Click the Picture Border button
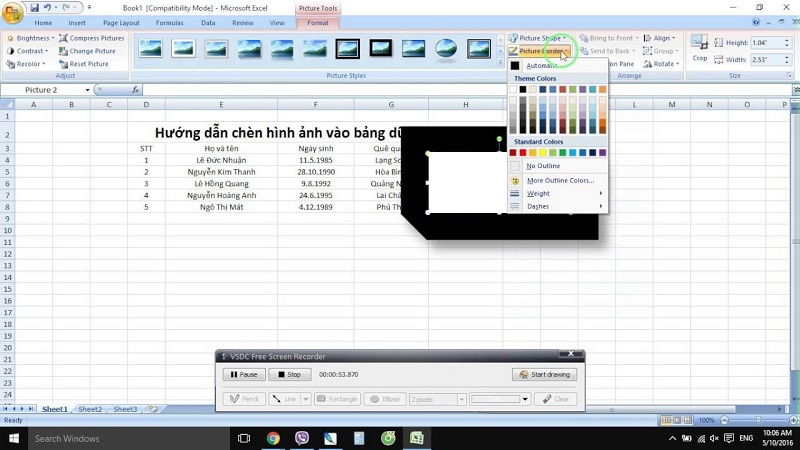 539,51
